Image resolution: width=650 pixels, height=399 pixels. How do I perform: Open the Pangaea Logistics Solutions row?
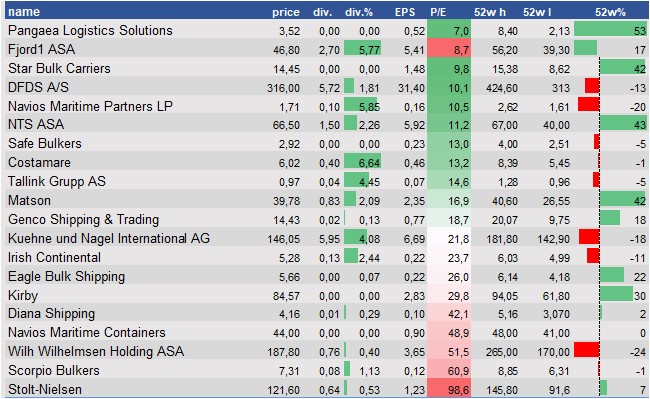(326, 30)
